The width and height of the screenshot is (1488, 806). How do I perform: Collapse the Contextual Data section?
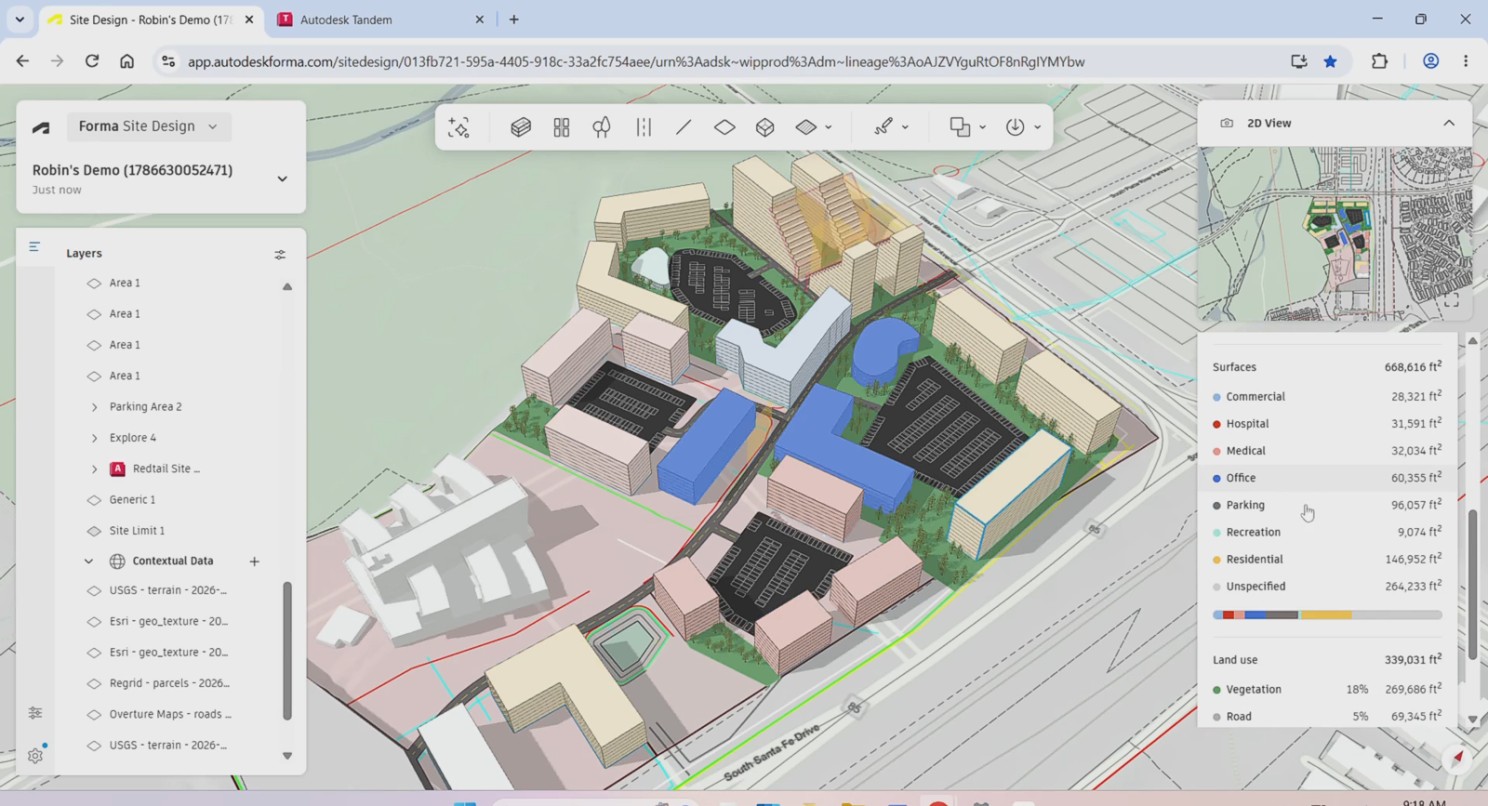tap(89, 561)
